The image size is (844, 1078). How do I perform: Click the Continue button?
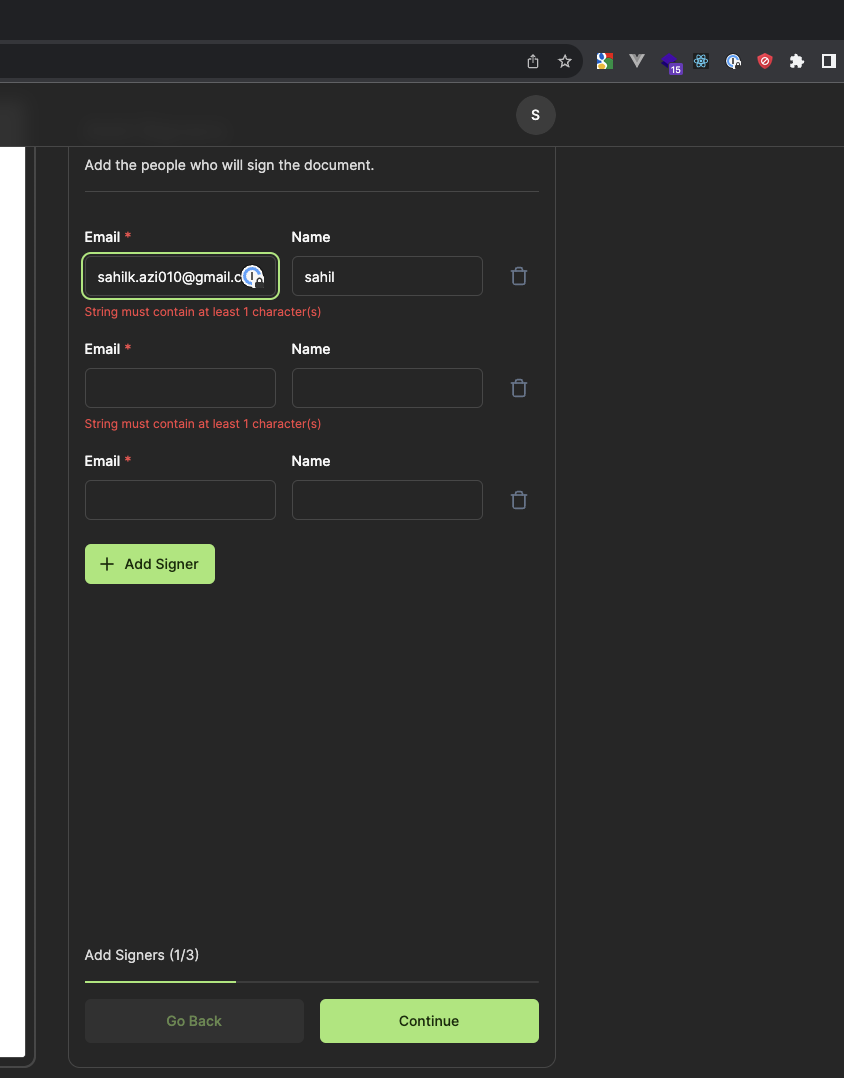[x=429, y=1021]
